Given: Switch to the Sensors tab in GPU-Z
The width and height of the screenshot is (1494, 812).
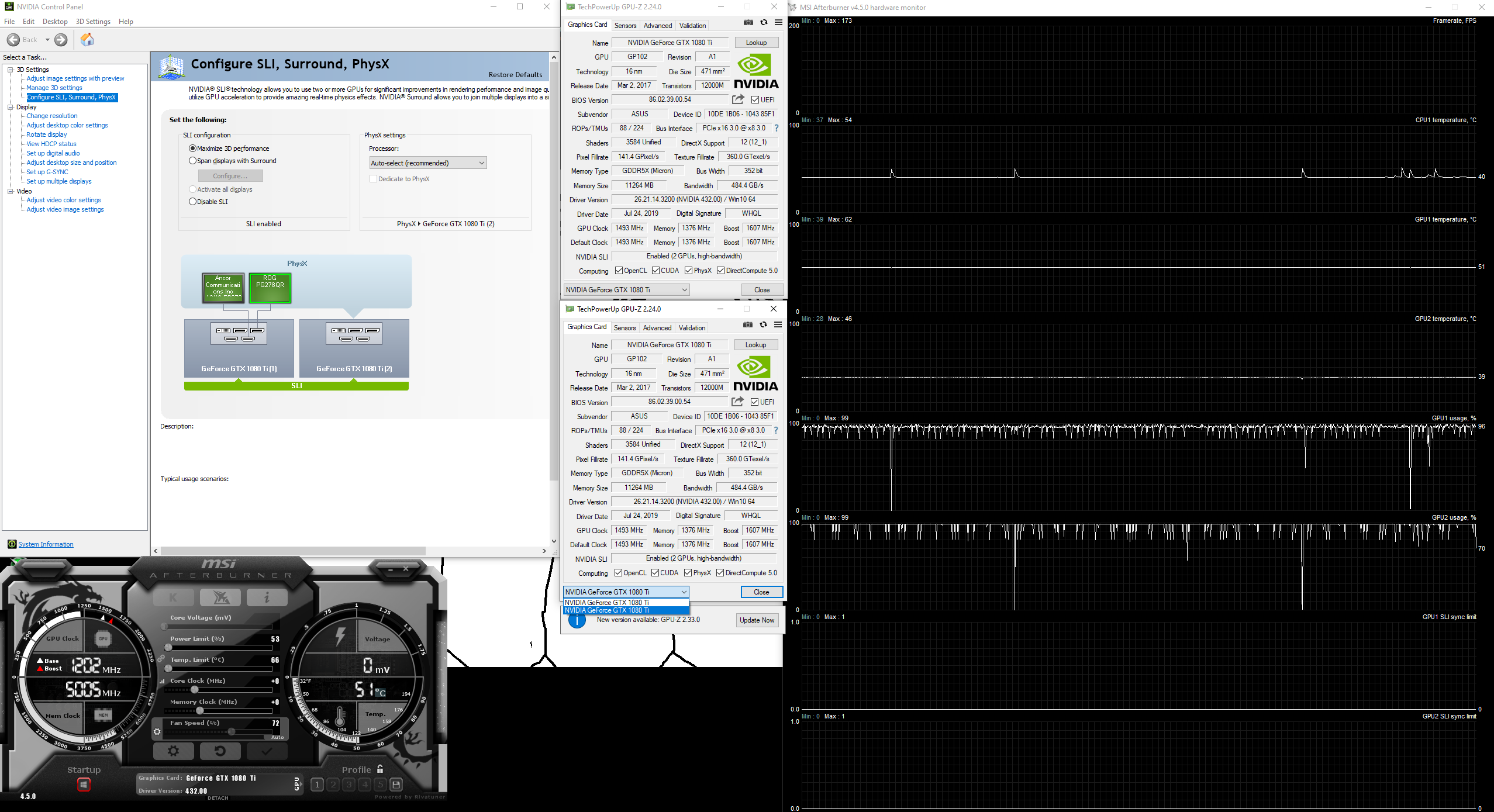Looking at the screenshot, I should point(625,25).
